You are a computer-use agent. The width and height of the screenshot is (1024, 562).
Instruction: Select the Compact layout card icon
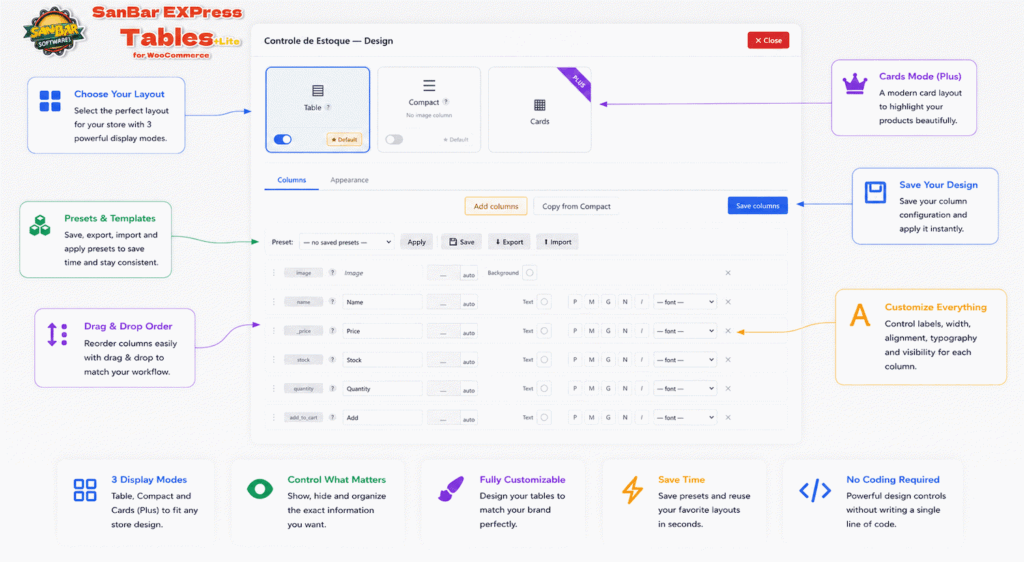(x=429, y=86)
